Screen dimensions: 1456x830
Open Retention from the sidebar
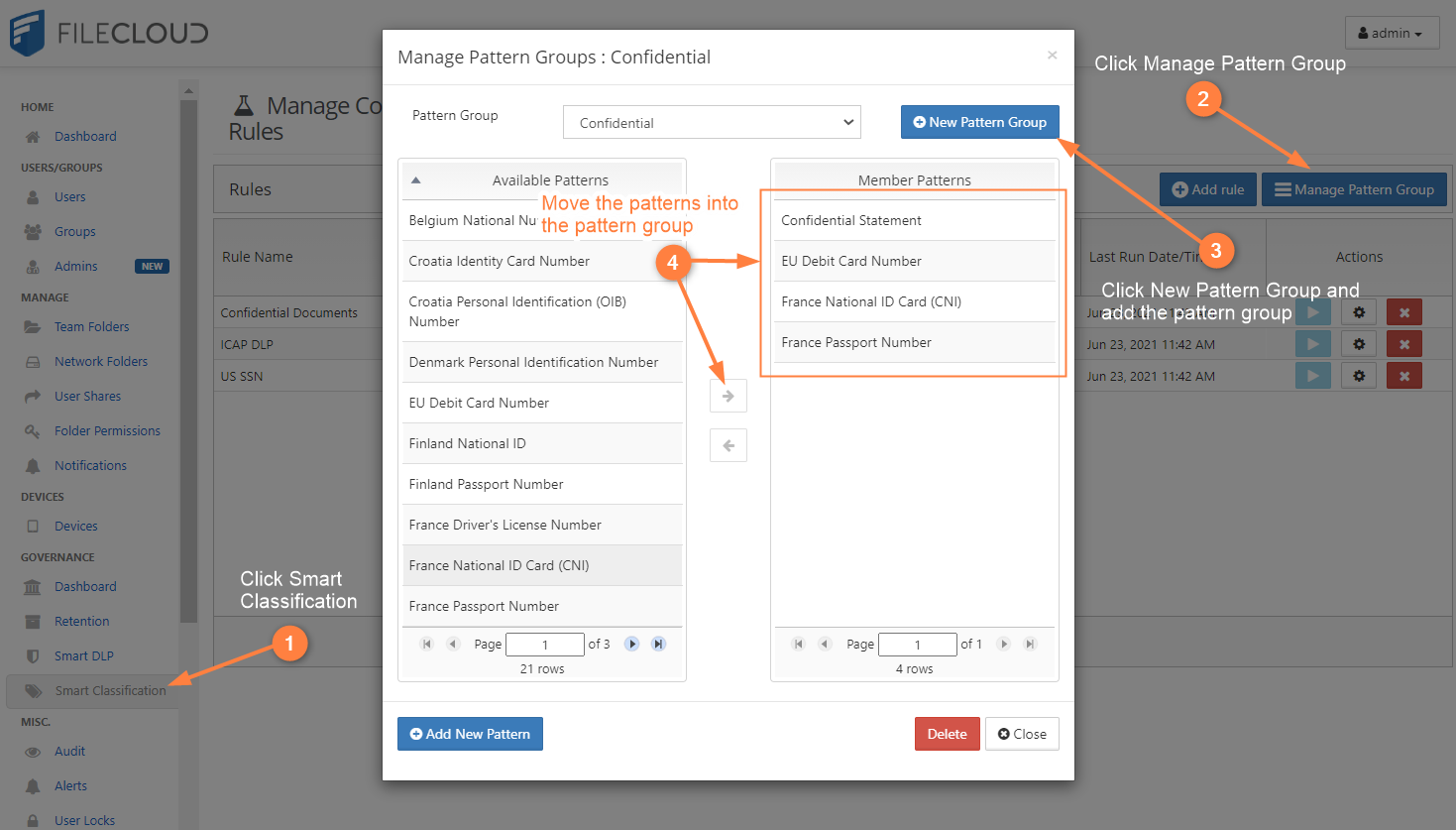(x=81, y=622)
